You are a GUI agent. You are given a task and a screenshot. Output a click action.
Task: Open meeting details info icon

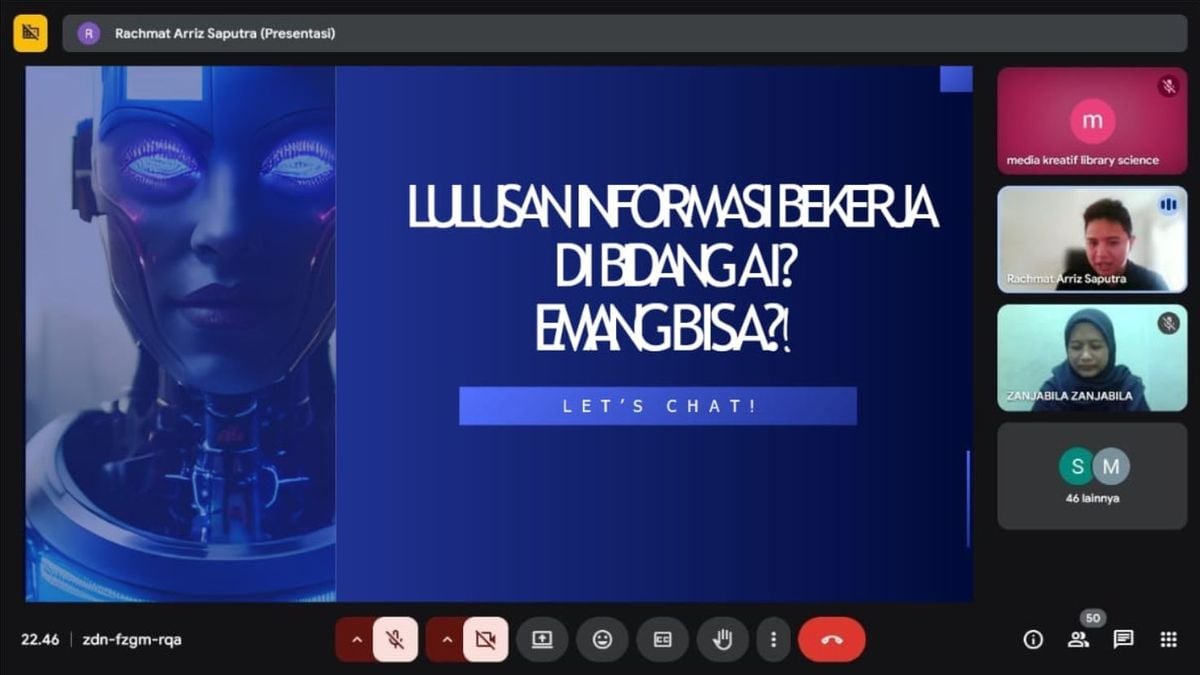tap(1033, 640)
